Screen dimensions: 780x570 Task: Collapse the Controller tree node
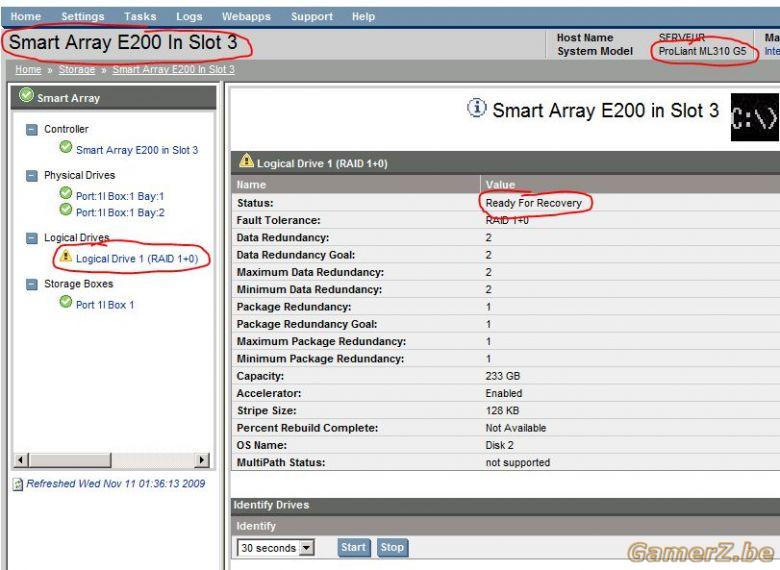(31, 130)
